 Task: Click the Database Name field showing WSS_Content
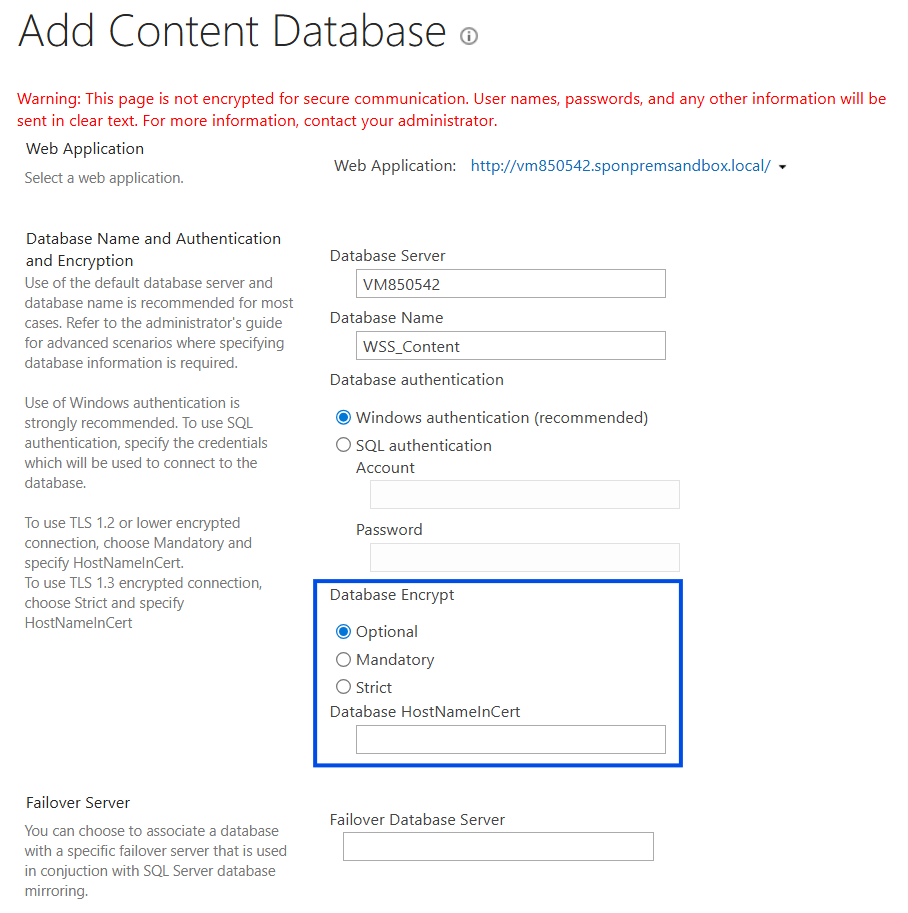(510, 345)
